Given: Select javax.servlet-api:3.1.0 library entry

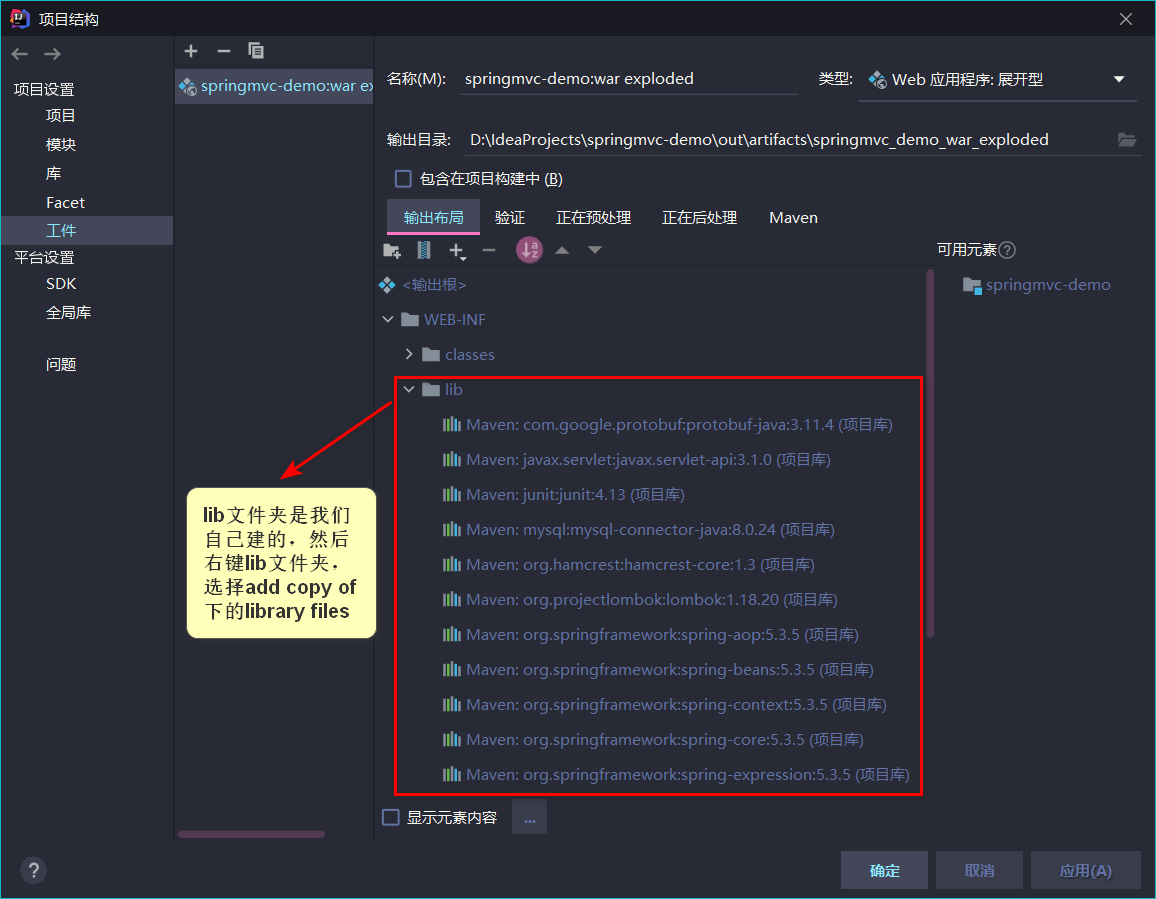Looking at the screenshot, I should pos(636,459).
